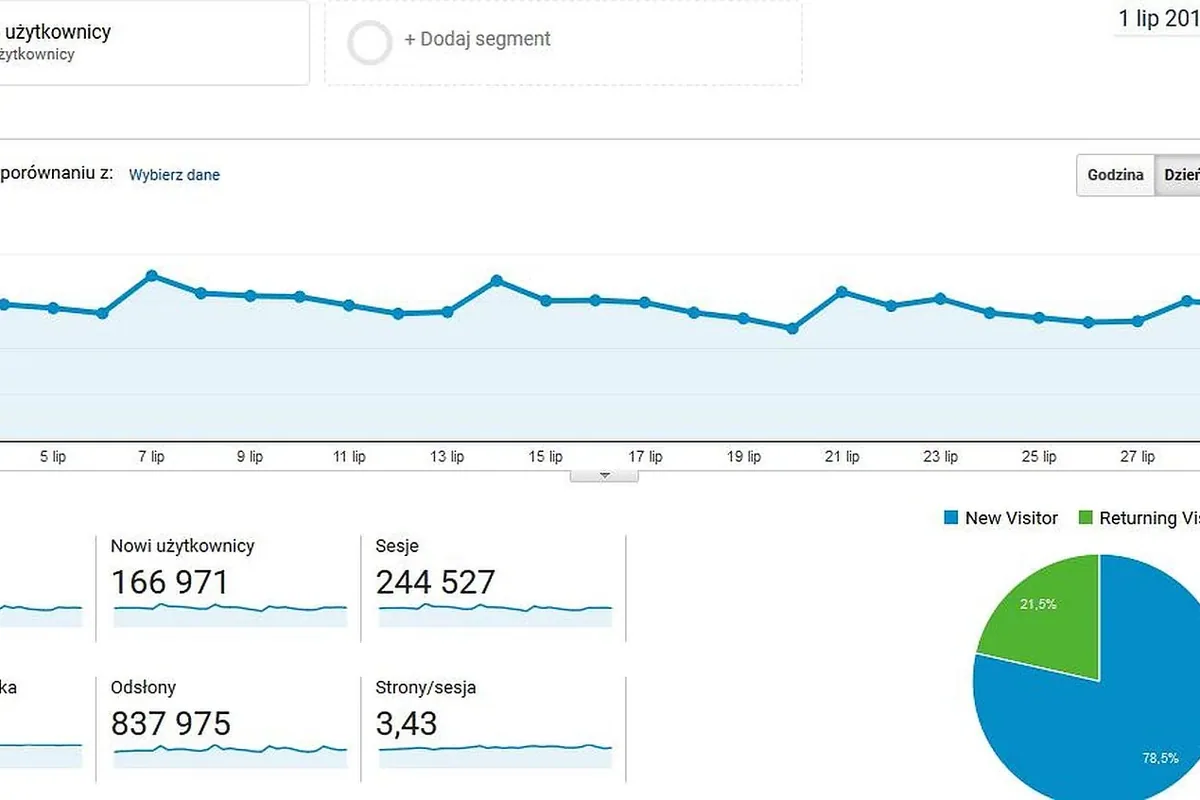Click the '15 lip' axis label
Viewport: 1200px width, 800px height.
coord(545,457)
